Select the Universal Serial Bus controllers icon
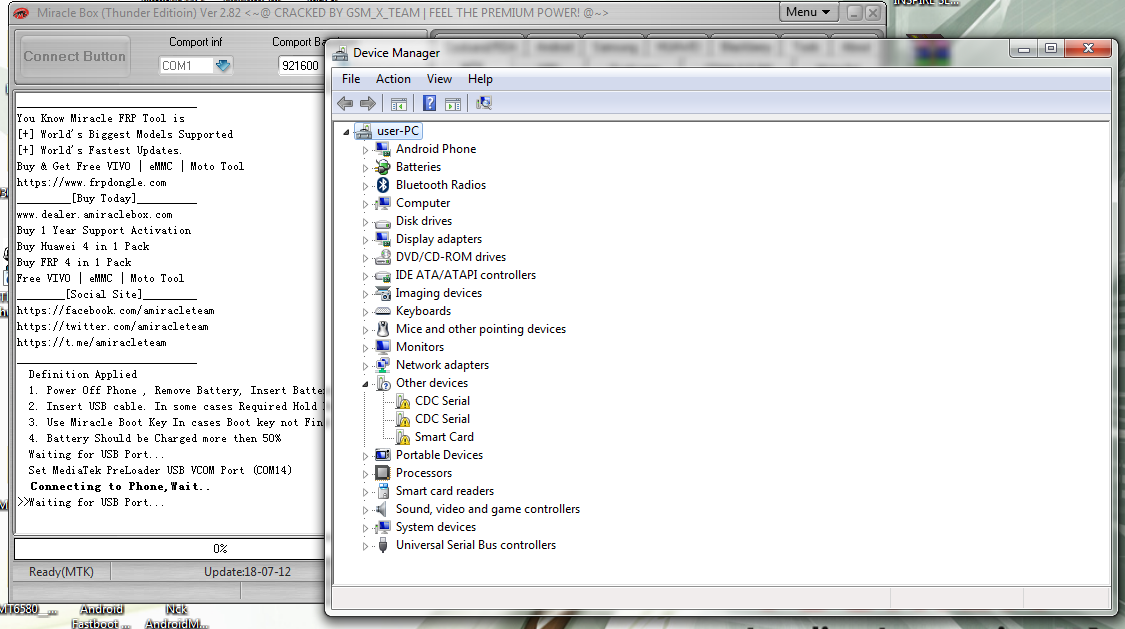This screenshot has width=1125, height=629. (x=383, y=545)
